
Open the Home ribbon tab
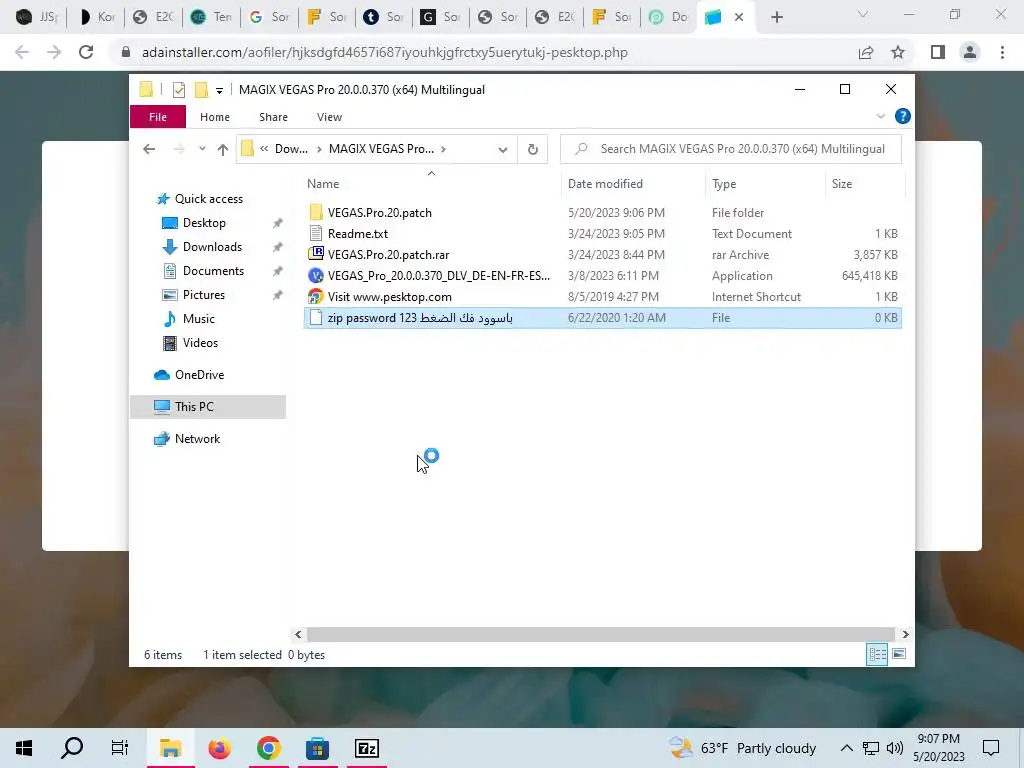(215, 117)
